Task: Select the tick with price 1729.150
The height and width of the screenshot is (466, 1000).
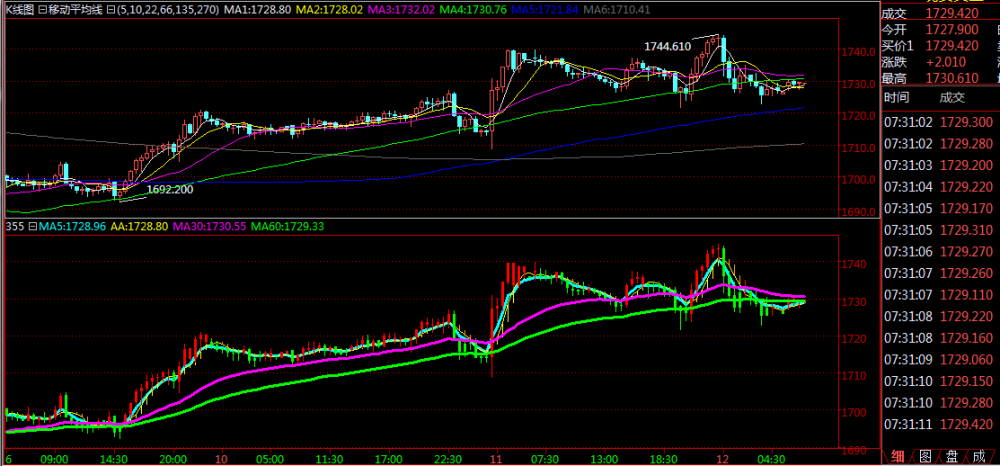Action: pyautogui.click(x=940, y=381)
